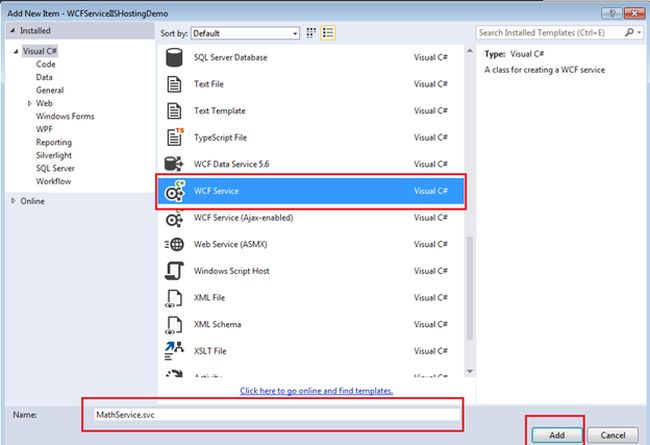Click the XML File icon
Viewport: 650px width, 445px height.
[x=174, y=298]
